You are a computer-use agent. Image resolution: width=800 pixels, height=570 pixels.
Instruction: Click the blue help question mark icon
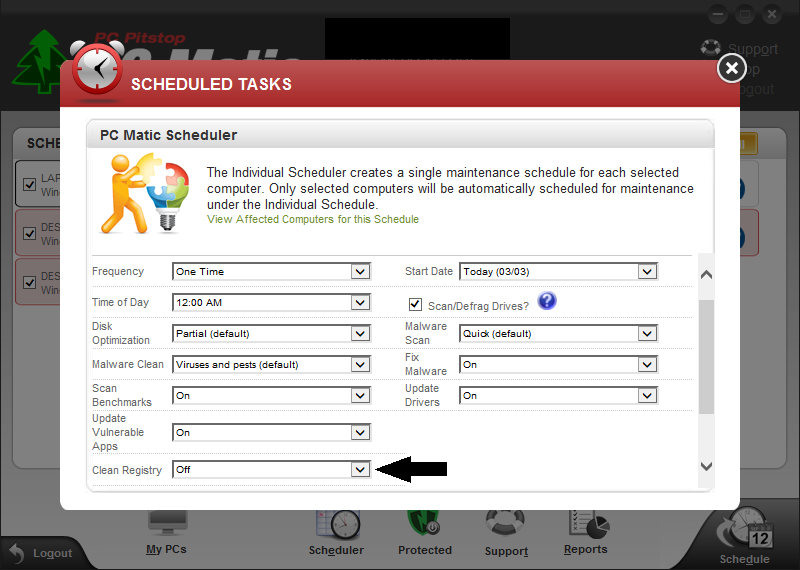pos(546,301)
